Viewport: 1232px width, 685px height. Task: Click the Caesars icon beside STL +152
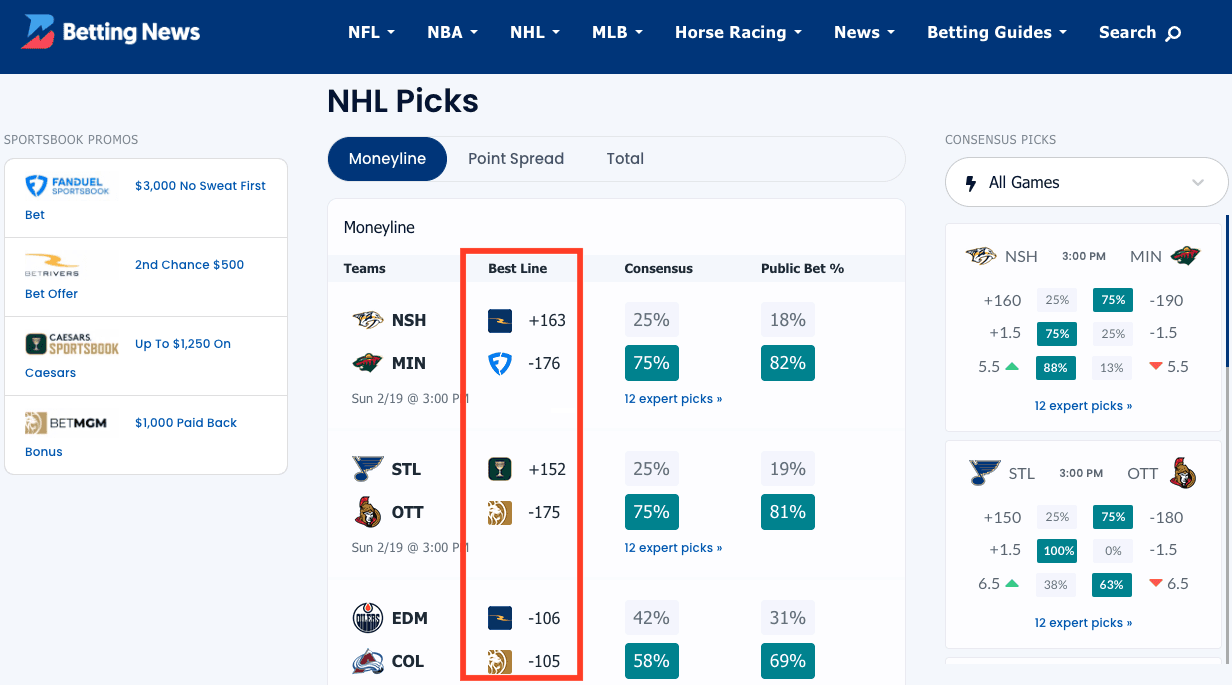point(500,469)
